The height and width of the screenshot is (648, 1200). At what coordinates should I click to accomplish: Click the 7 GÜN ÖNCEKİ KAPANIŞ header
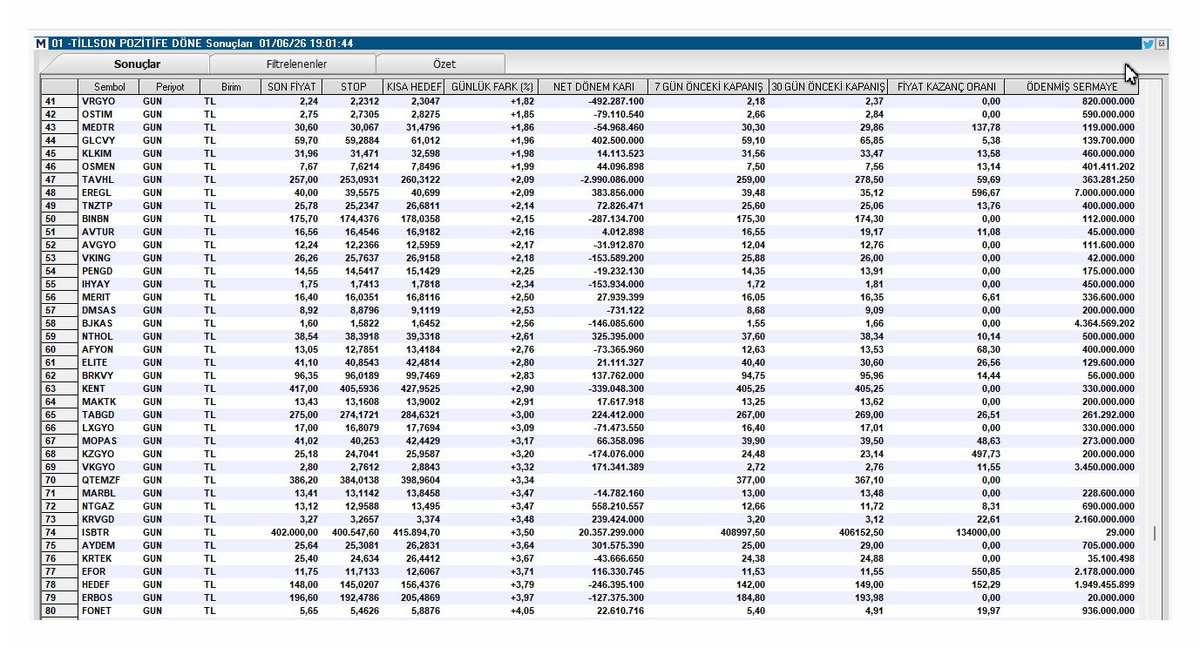pos(708,87)
